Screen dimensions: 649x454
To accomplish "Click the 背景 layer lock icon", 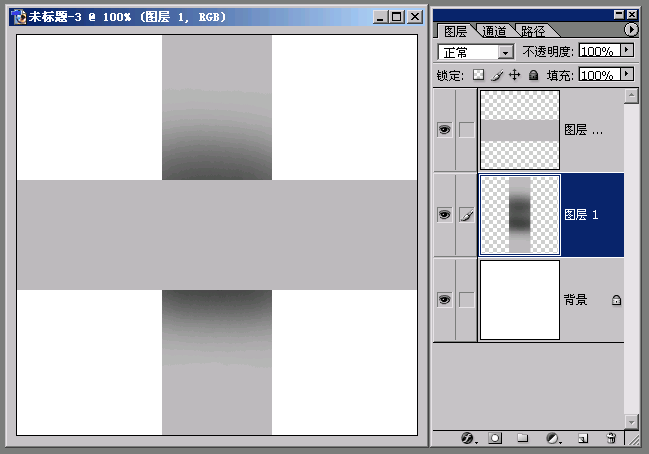I will click(x=616, y=300).
